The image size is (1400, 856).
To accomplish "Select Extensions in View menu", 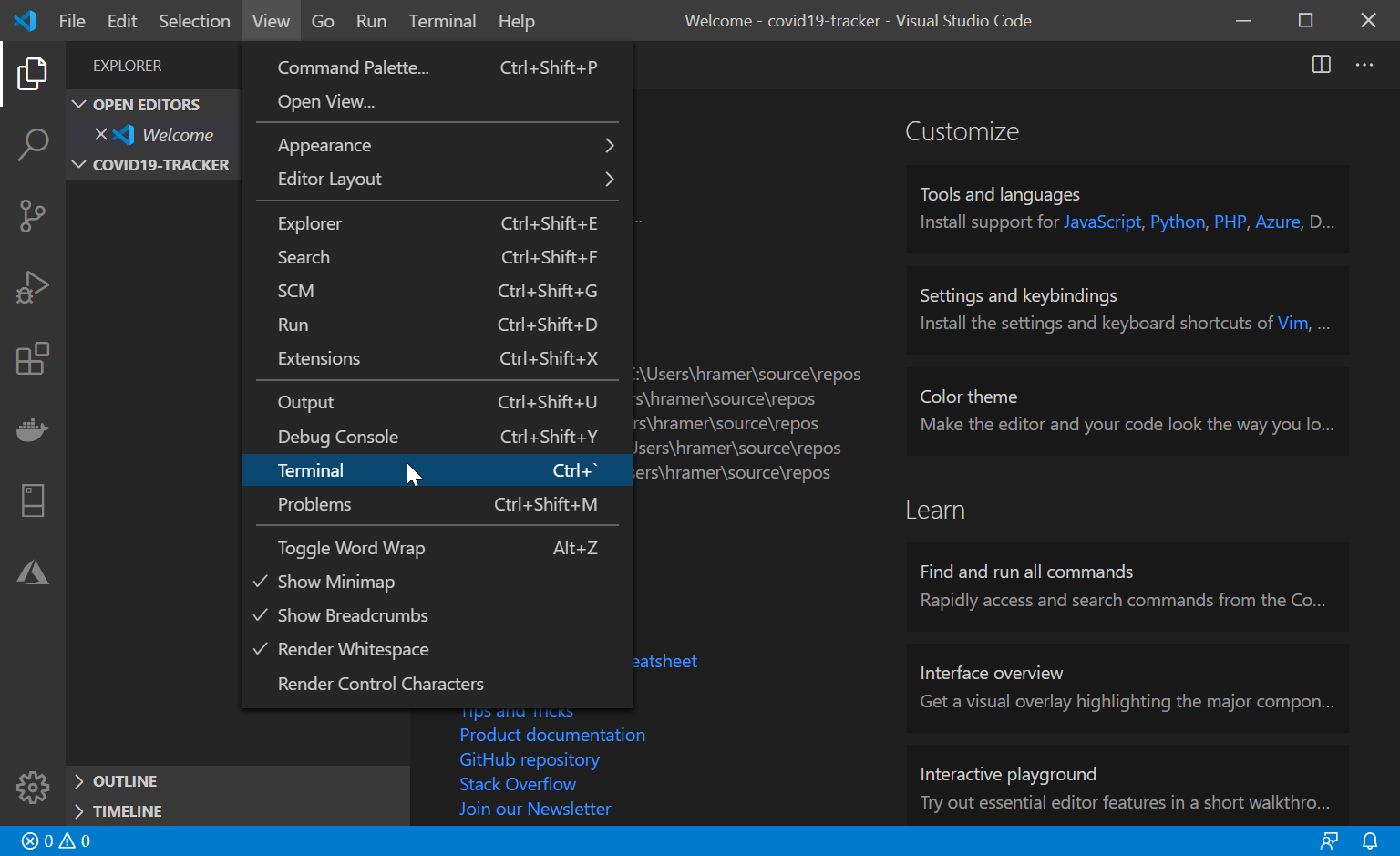I will [437, 358].
